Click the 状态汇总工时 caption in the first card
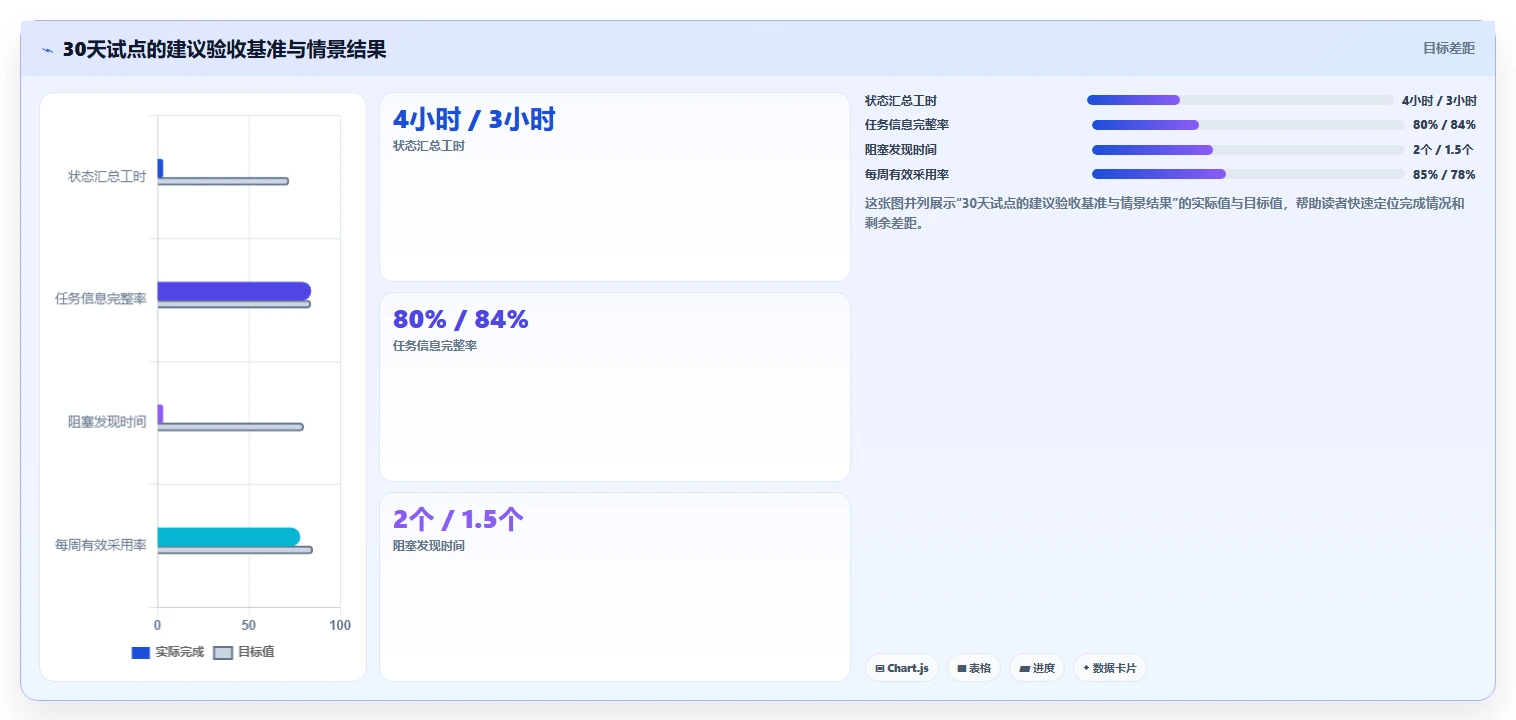 (x=429, y=146)
